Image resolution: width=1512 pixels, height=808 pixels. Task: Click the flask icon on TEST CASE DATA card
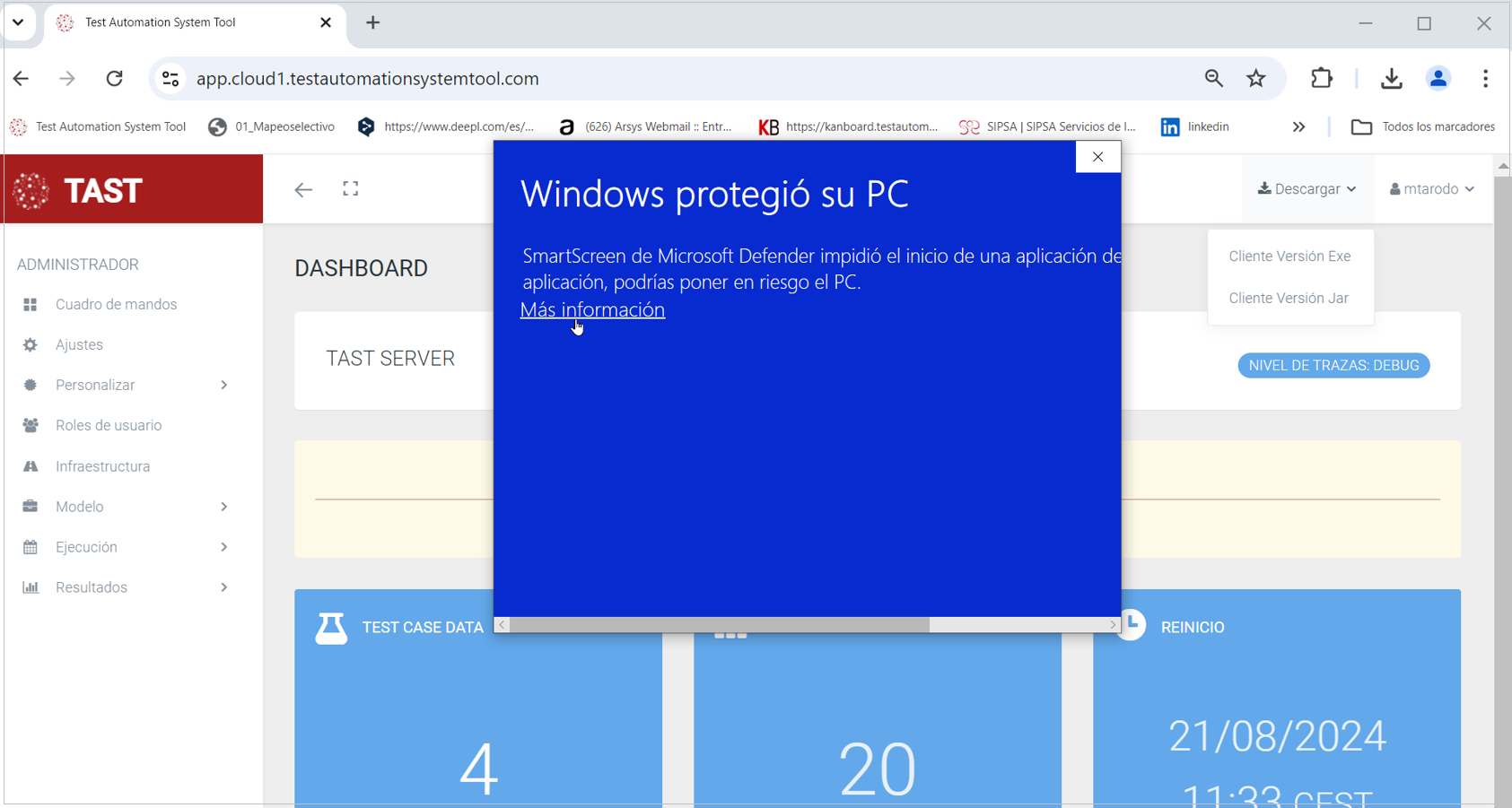(331, 627)
